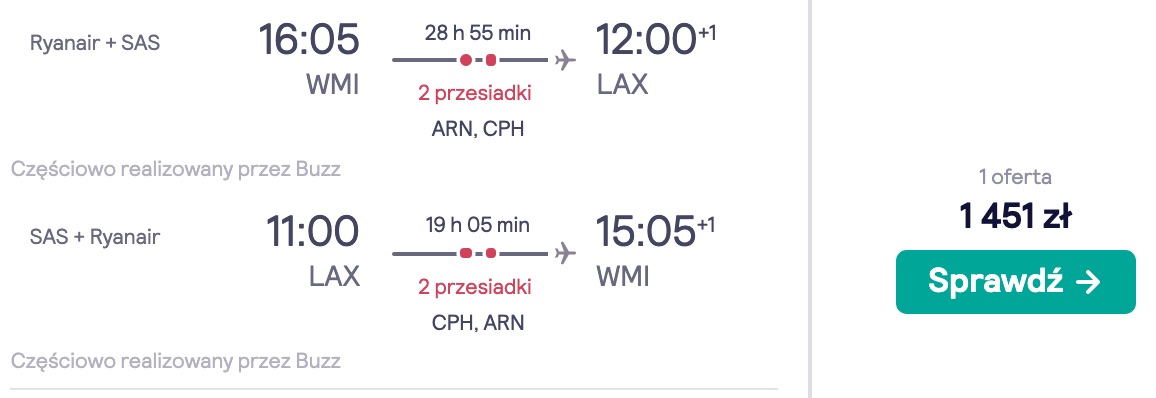Click the 28 h 55 min duration

tap(478, 32)
